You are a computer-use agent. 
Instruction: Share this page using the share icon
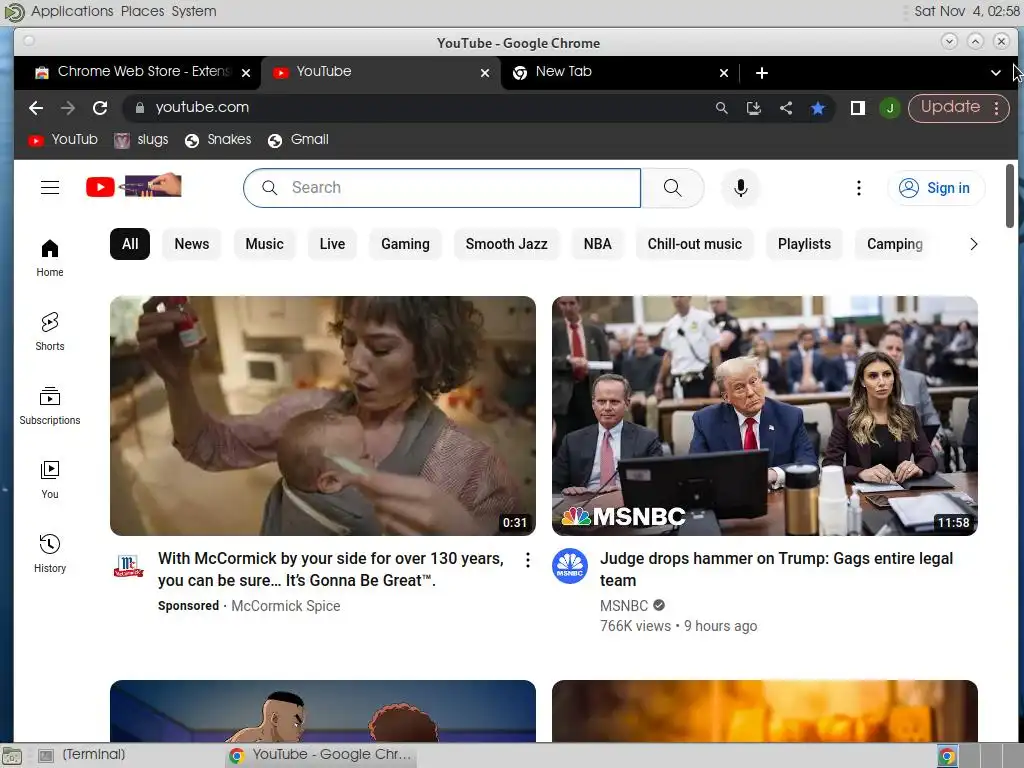click(x=786, y=108)
